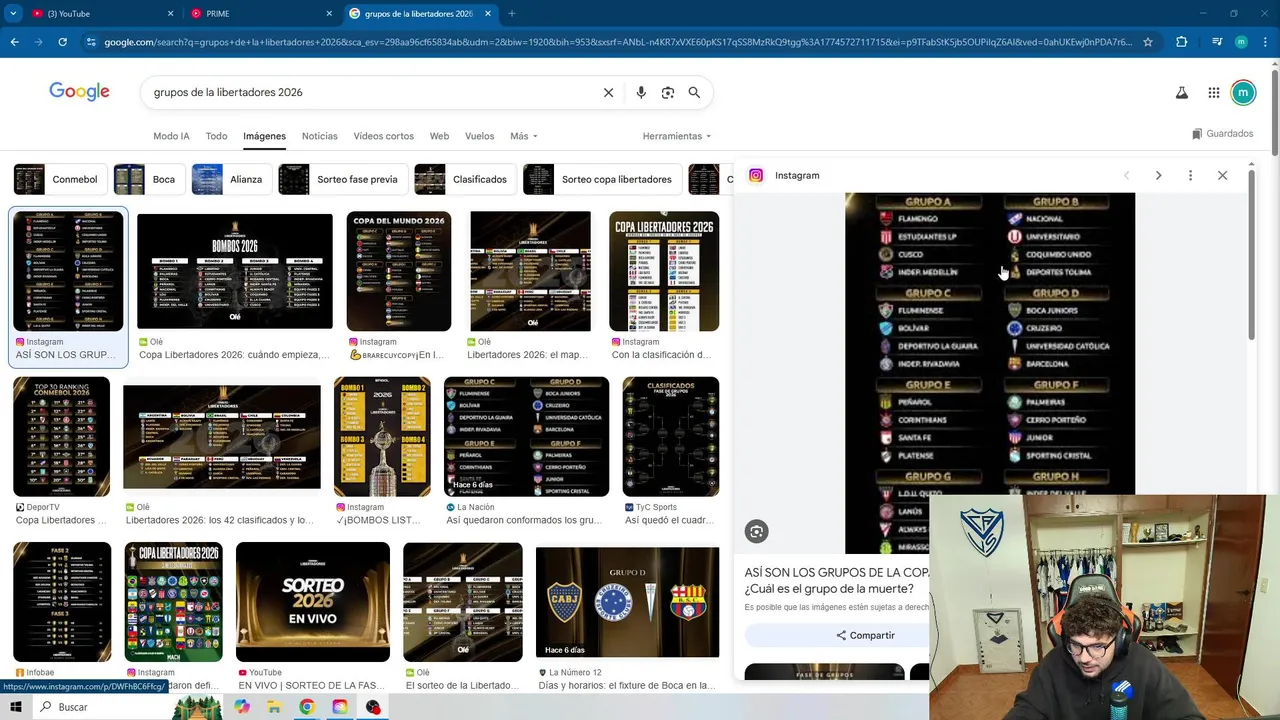Search inside the image with the Lens button

(x=757, y=532)
